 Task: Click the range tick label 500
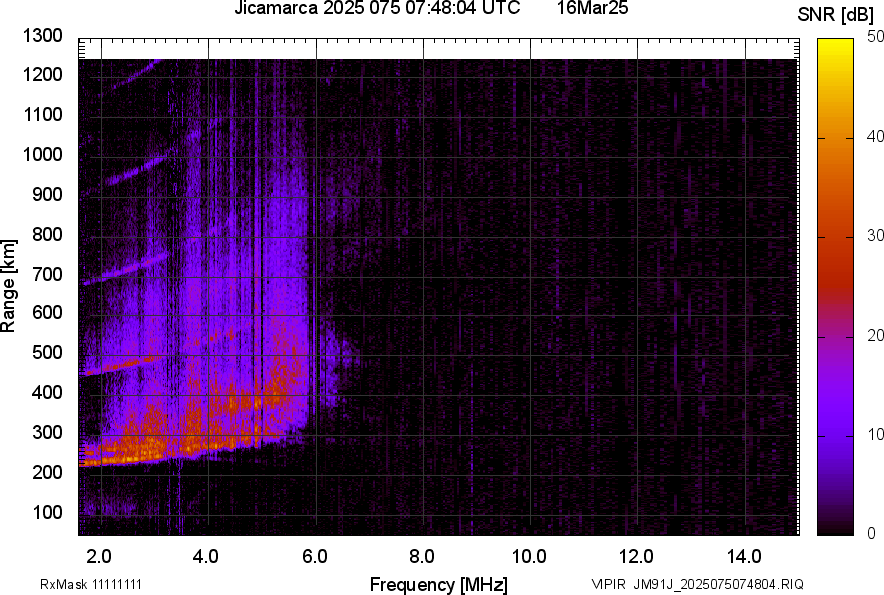pyautogui.click(x=47, y=352)
